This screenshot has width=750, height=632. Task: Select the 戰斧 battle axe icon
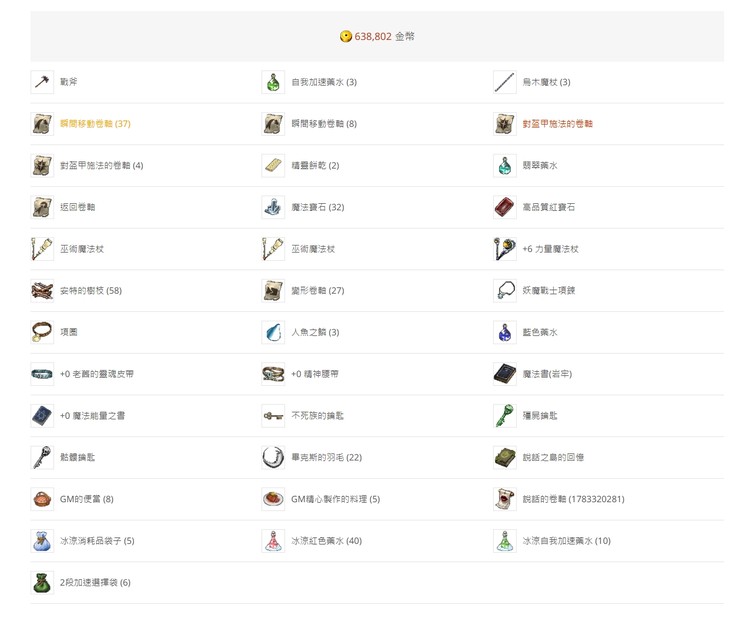coord(42,82)
